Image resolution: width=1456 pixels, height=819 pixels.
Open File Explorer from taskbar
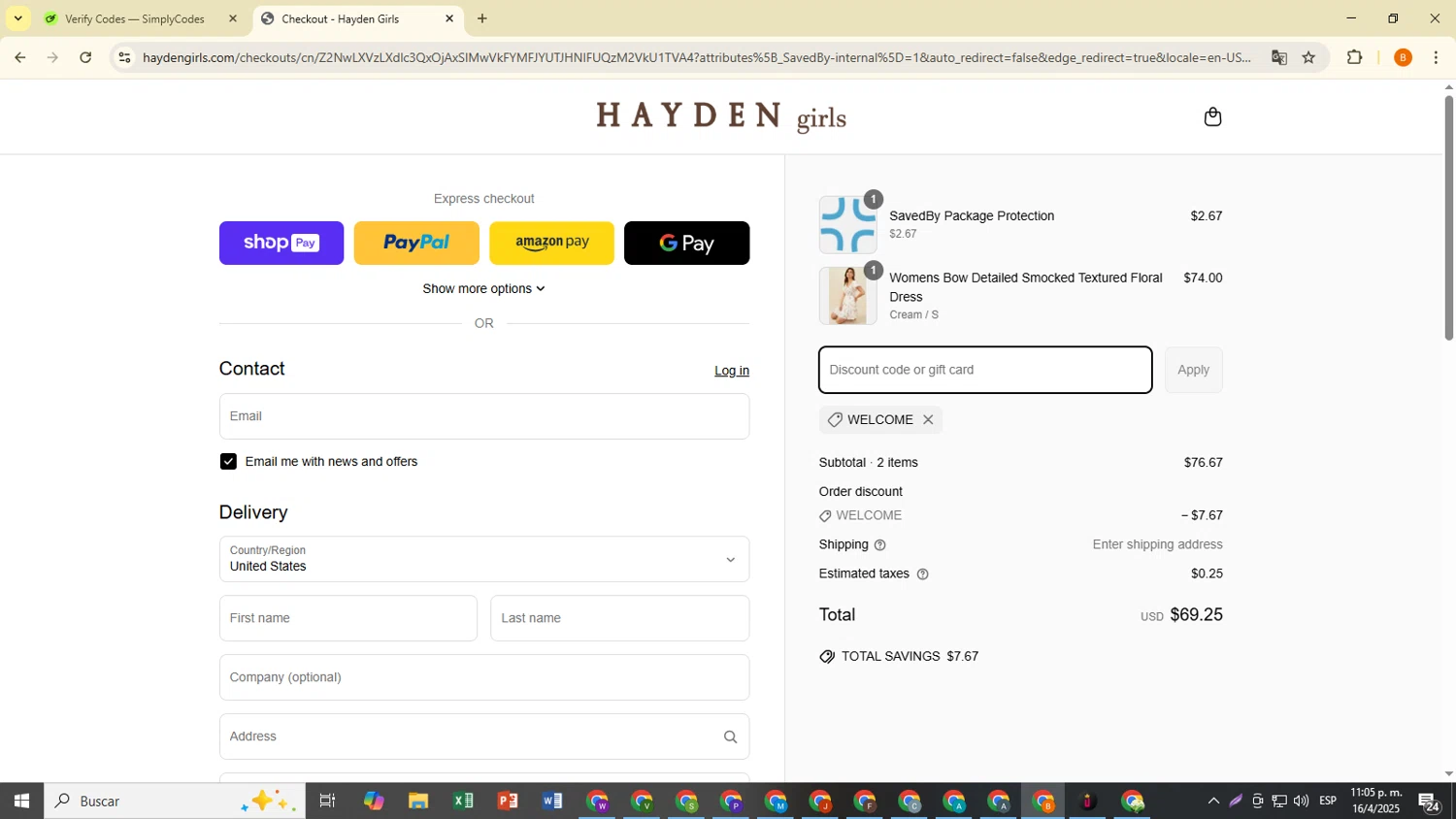418,802
